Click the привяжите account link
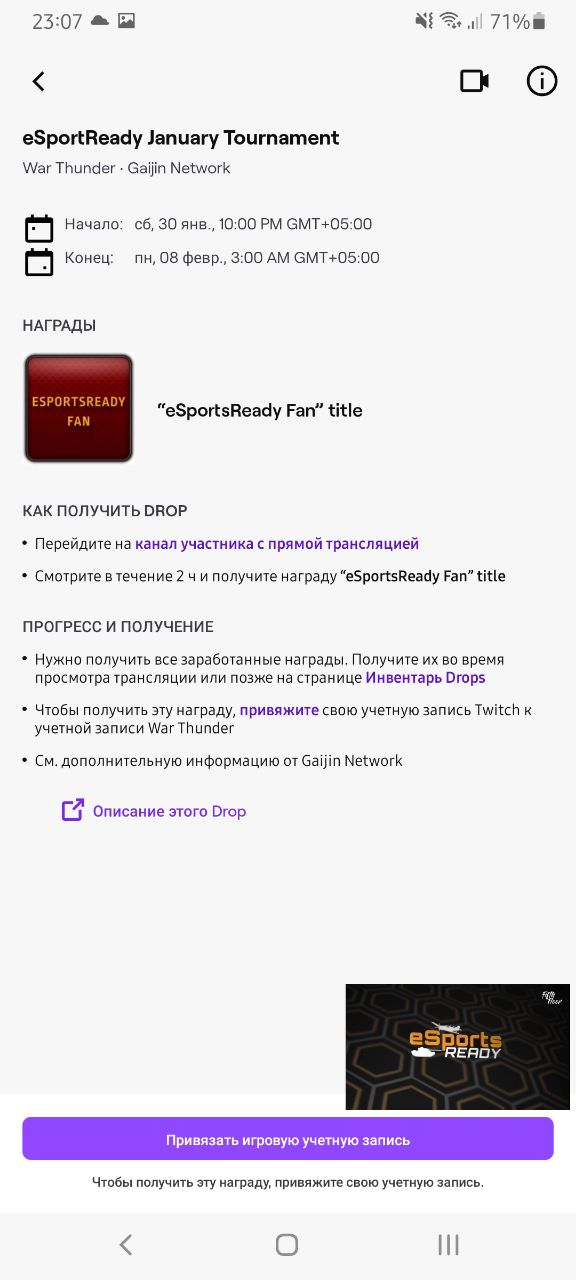Screen dimensions: 576x1280 (x=279, y=710)
